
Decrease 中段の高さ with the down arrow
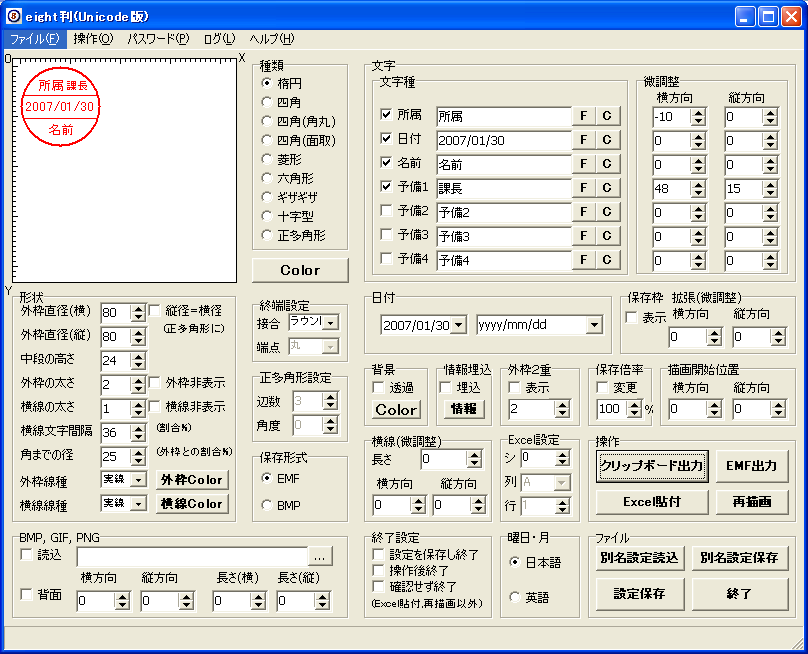pos(138,365)
